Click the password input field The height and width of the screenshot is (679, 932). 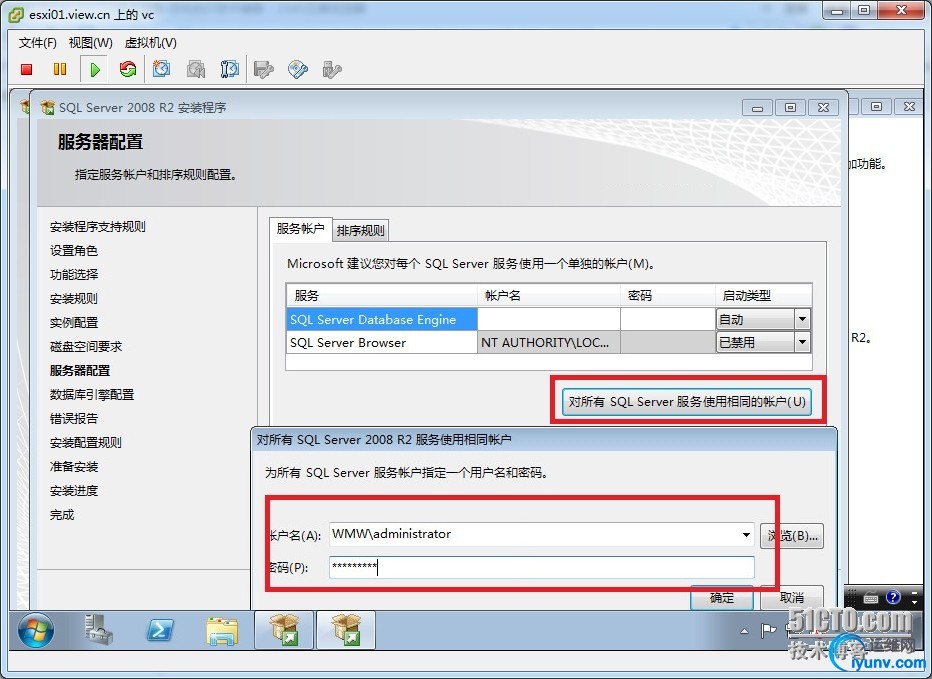(x=541, y=567)
